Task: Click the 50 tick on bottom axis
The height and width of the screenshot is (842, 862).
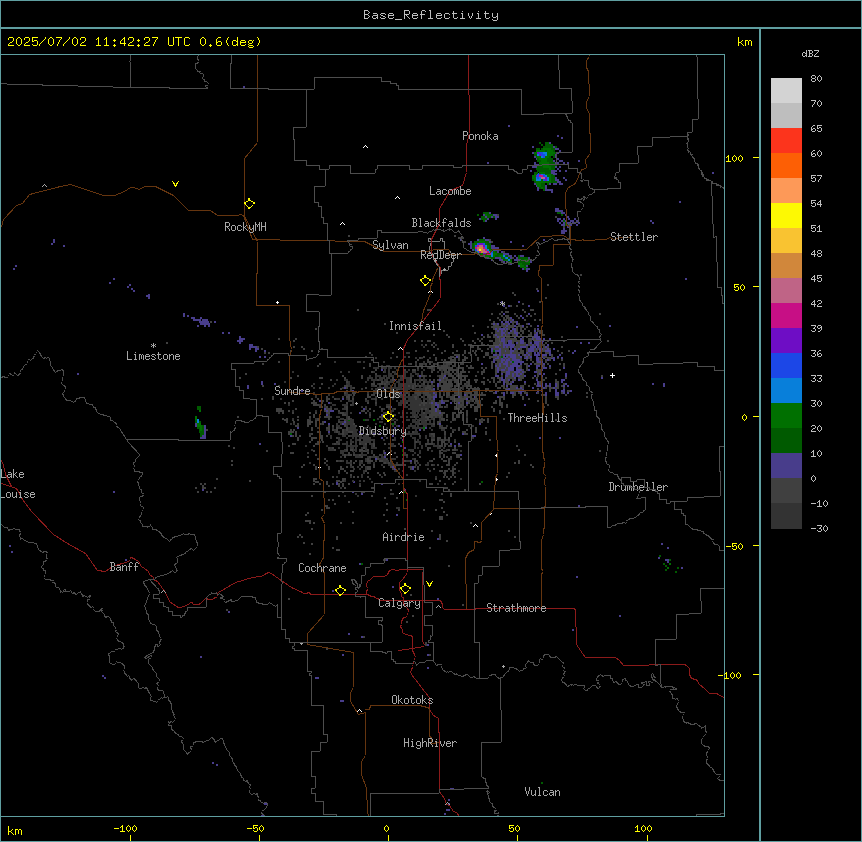Action: [514, 828]
